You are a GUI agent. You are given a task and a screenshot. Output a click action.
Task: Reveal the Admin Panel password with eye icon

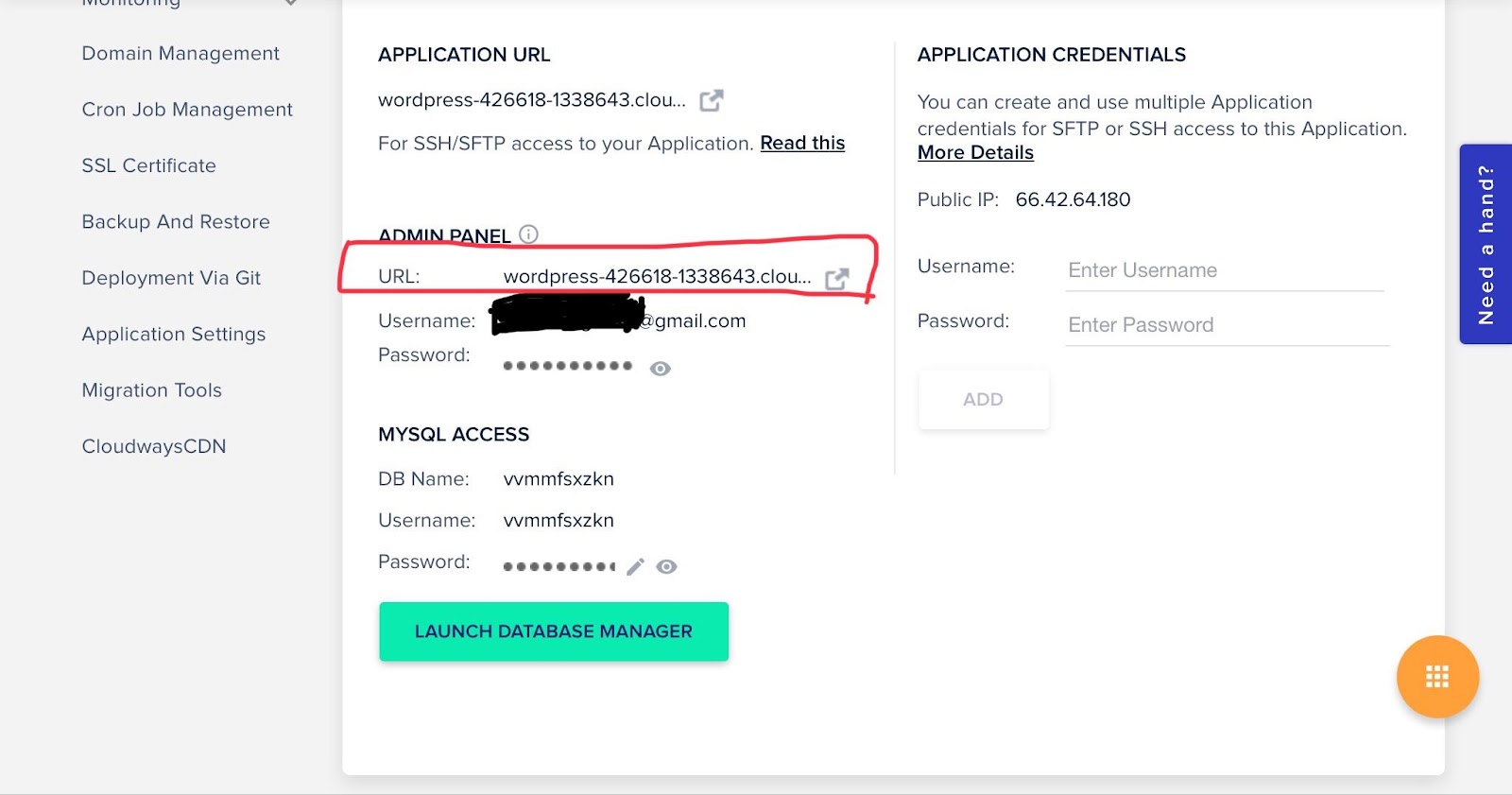coord(661,369)
